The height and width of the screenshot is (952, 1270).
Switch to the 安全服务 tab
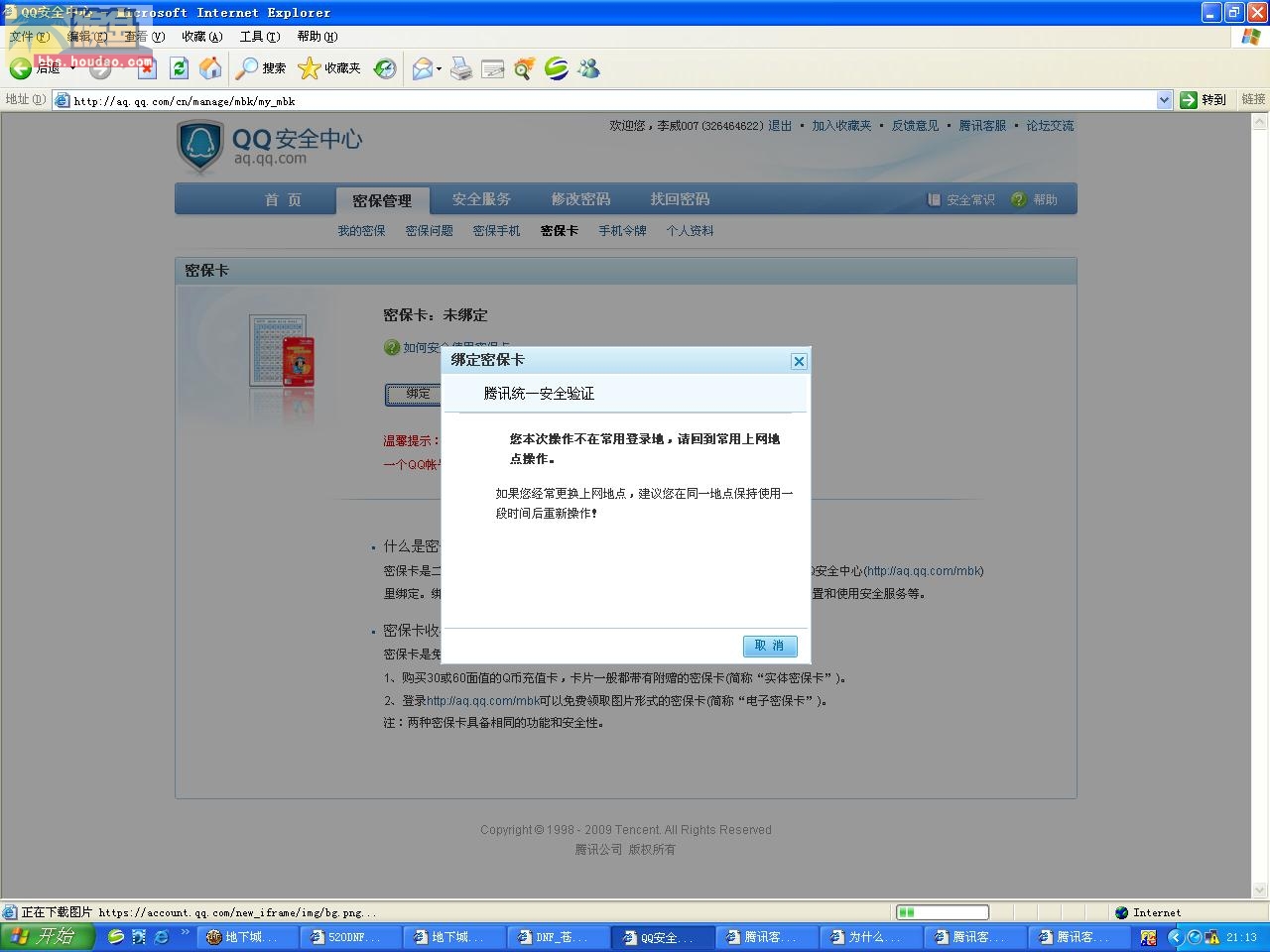[481, 199]
